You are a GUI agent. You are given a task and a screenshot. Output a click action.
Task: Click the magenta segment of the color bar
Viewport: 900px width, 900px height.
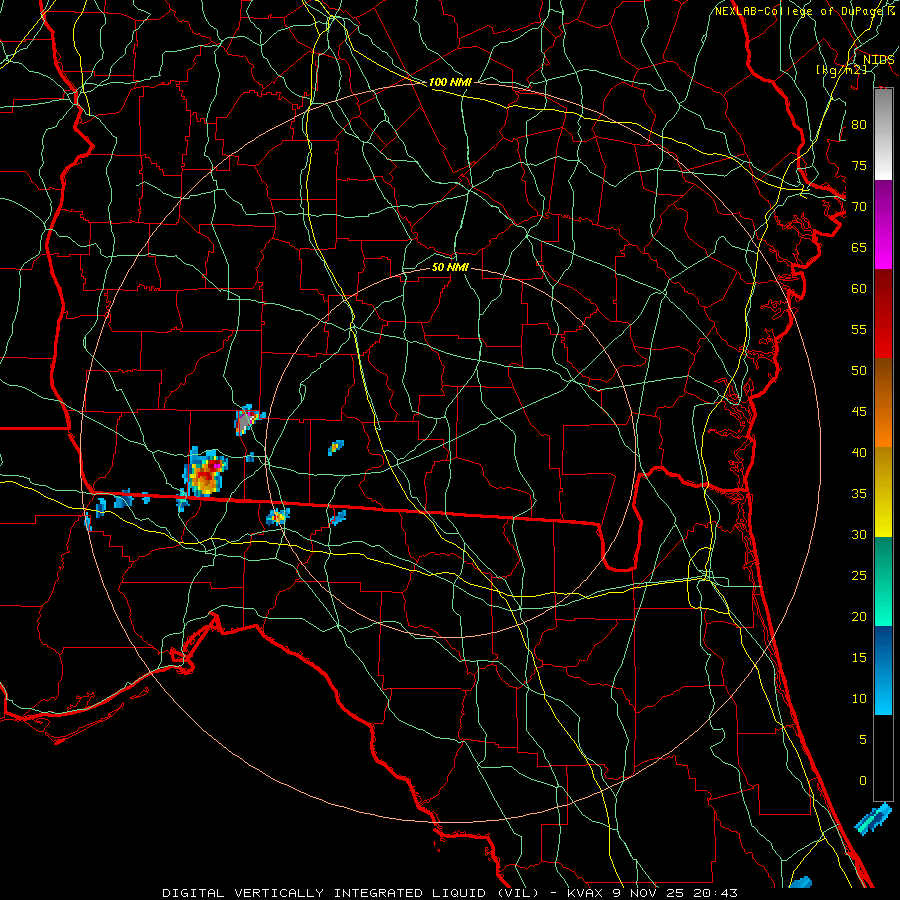(883, 225)
